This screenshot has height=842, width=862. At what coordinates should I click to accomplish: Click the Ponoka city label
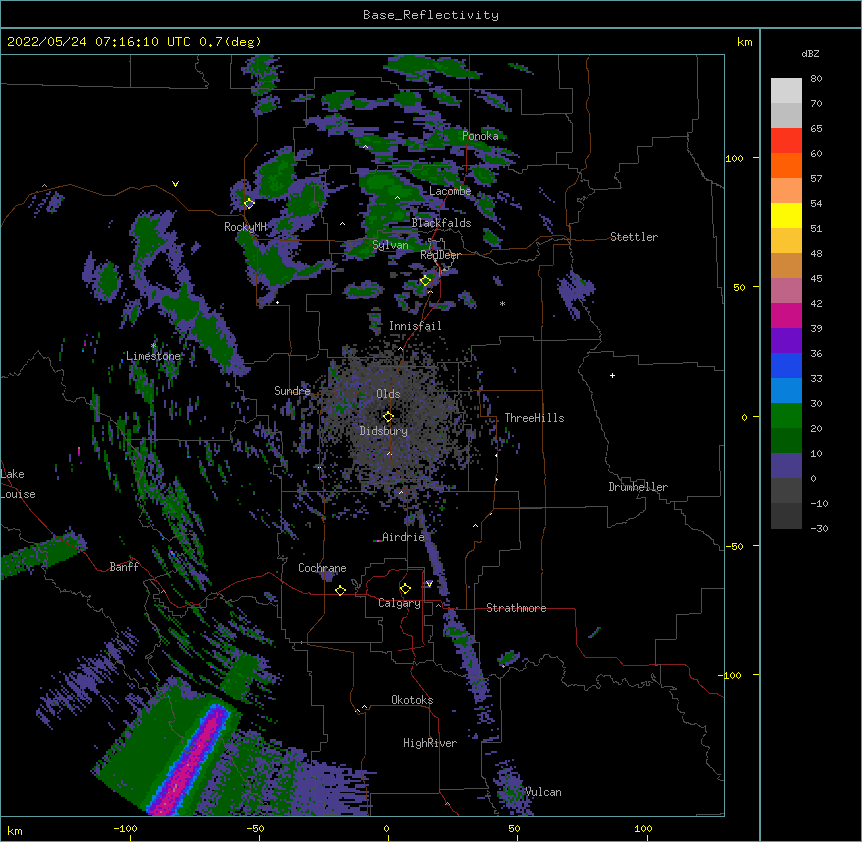(480, 136)
